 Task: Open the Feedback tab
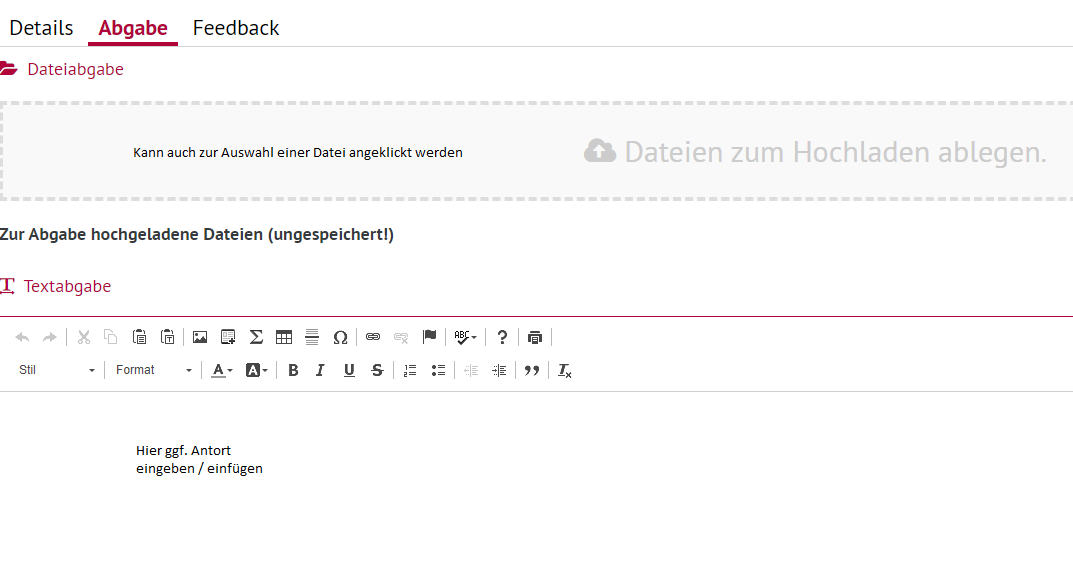(x=236, y=28)
